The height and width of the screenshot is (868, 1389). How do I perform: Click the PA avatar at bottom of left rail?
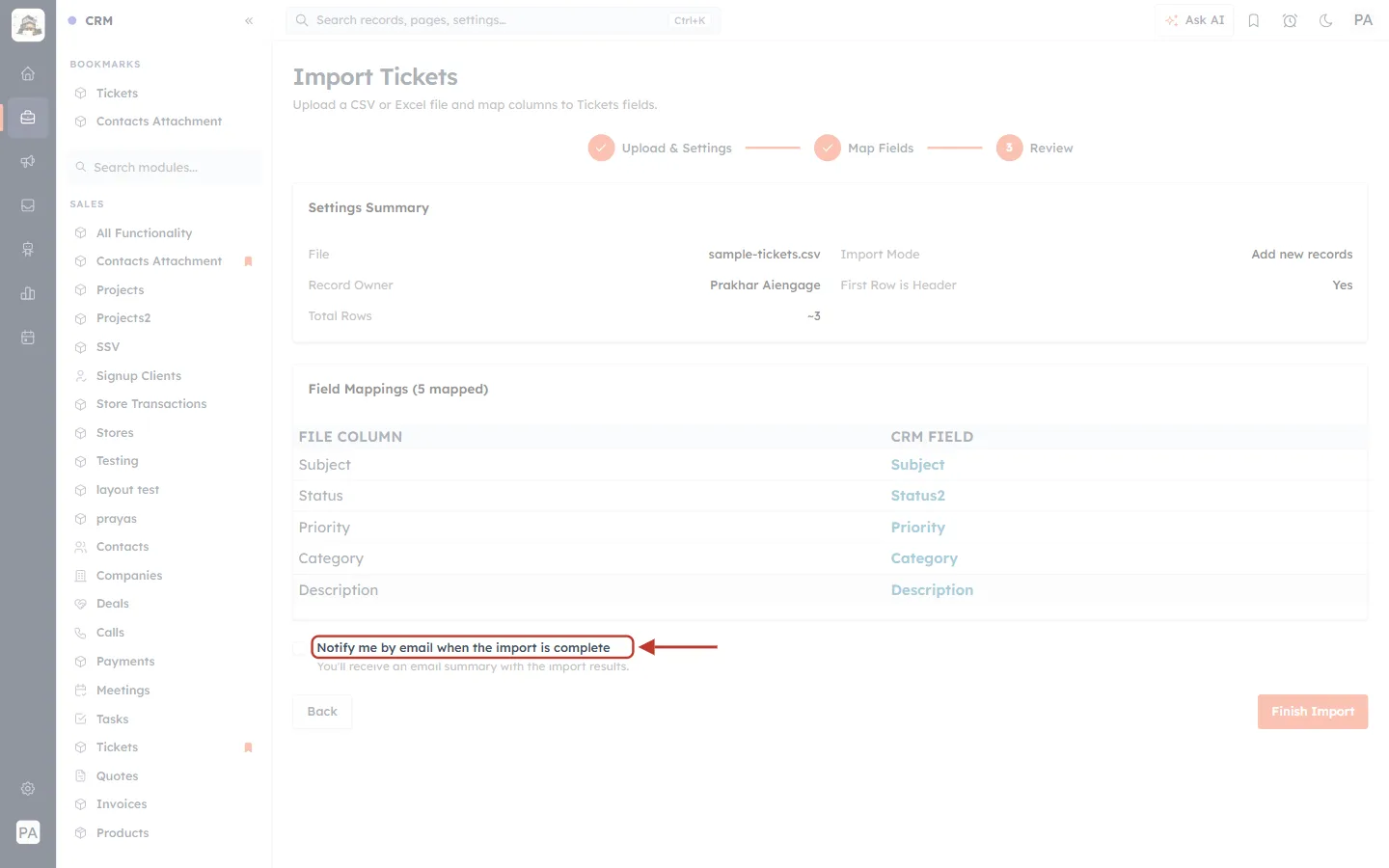28,832
